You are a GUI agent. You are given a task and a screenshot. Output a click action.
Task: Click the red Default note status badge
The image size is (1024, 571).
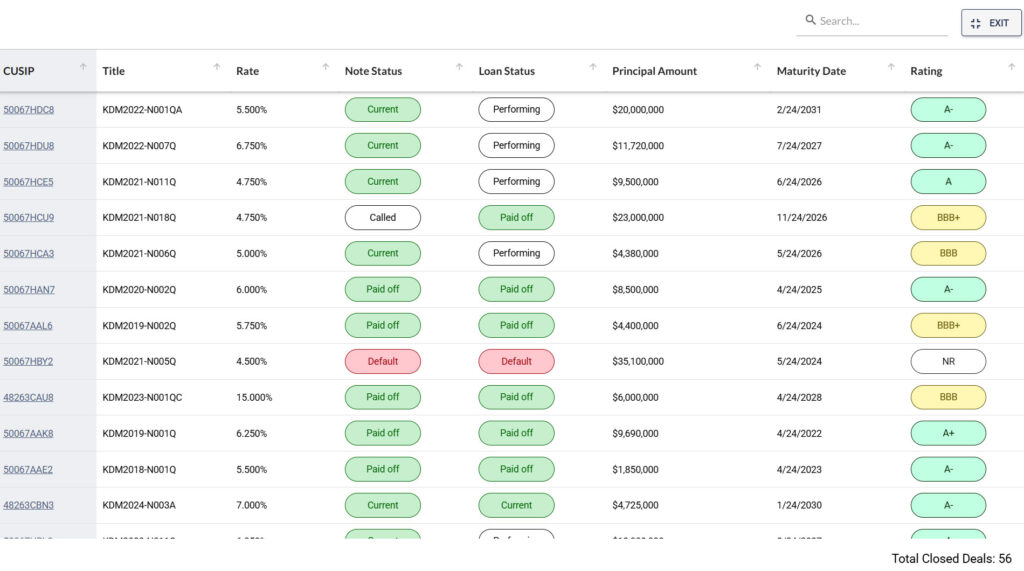click(382, 362)
